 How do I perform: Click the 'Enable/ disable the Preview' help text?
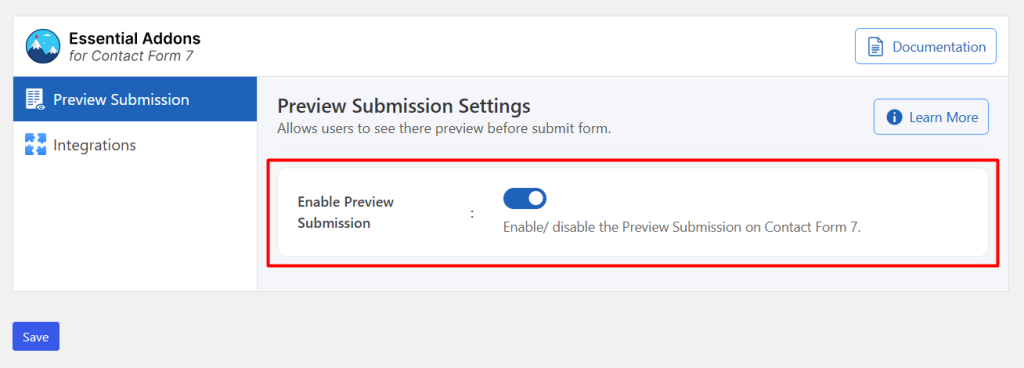pos(682,228)
